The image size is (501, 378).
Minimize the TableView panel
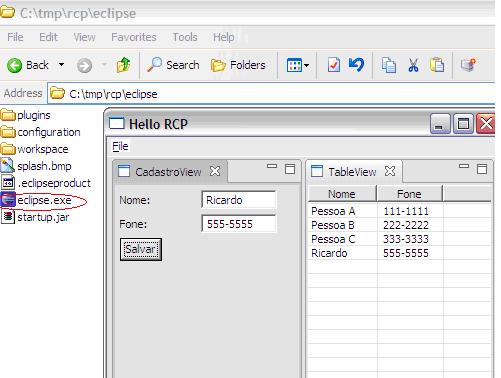(464, 166)
